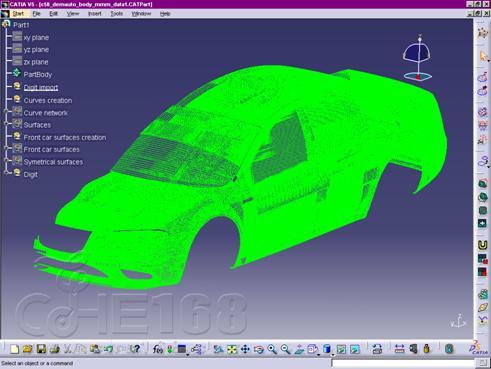Click the What's This help icon
This screenshot has width=491, height=369.
pos(135,349)
